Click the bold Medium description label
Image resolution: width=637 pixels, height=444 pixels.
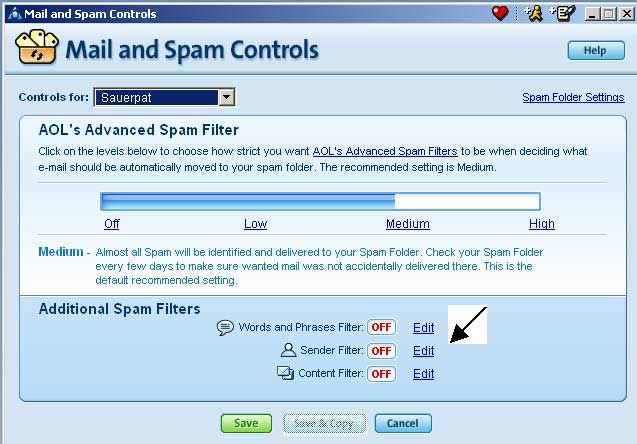click(61, 252)
